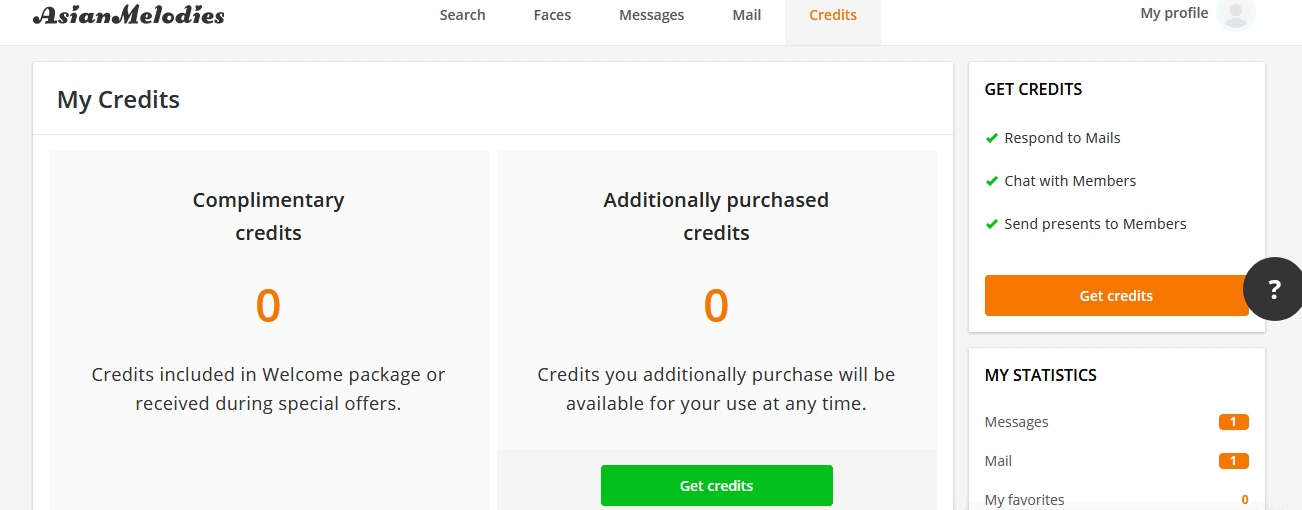
Task: Open the My profile menu
Action: (1174, 13)
